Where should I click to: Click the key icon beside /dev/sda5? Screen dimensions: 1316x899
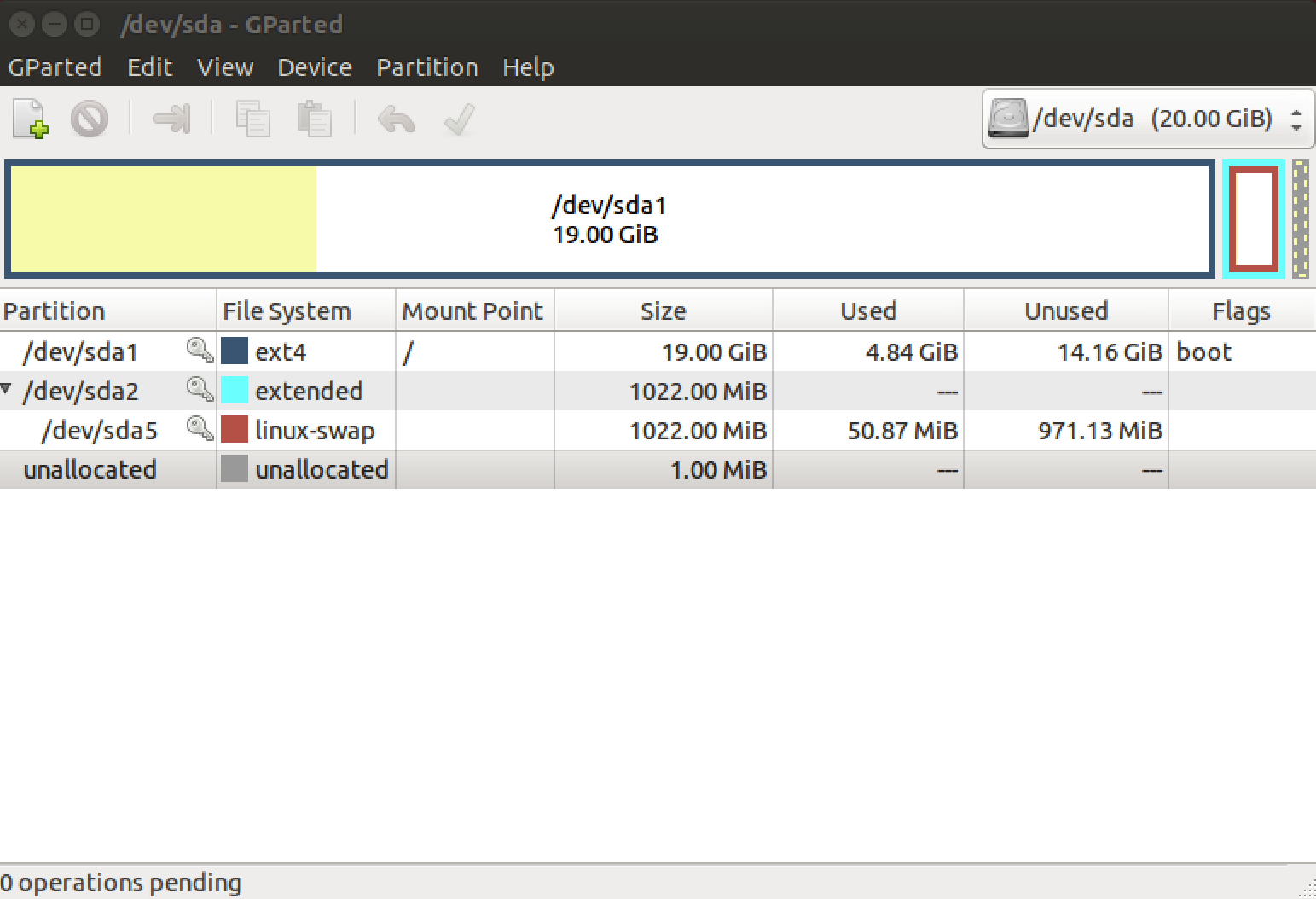pyautogui.click(x=200, y=429)
